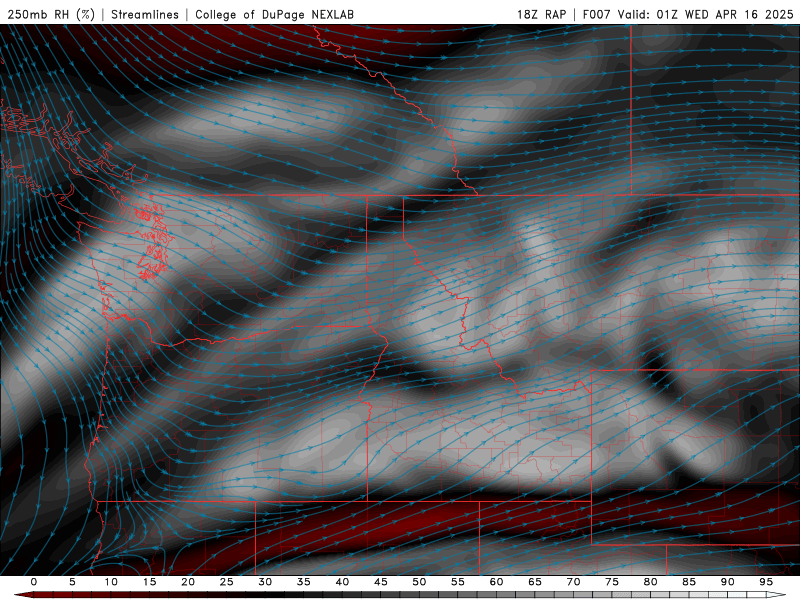Click "Valid: 01Z WED APR 16 2025" text

[x=706, y=14]
